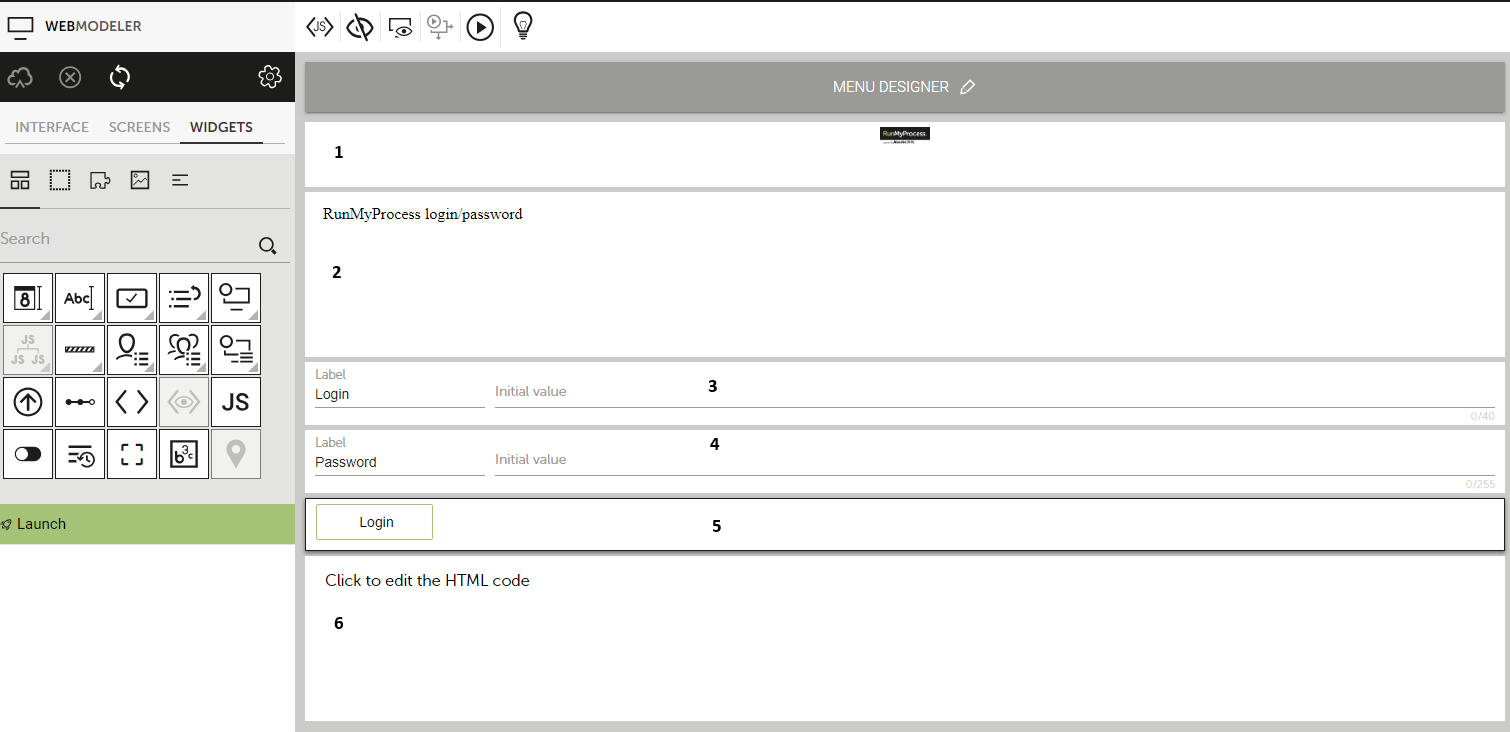The height and width of the screenshot is (732, 1510).
Task: Select the fullscreen widget icon
Action: [x=131, y=453]
